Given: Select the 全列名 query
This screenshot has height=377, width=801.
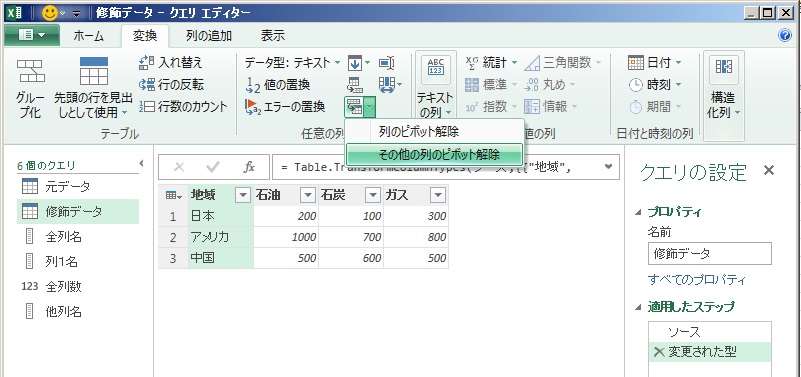Looking at the screenshot, I should pyautogui.click(x=78, y=237).
